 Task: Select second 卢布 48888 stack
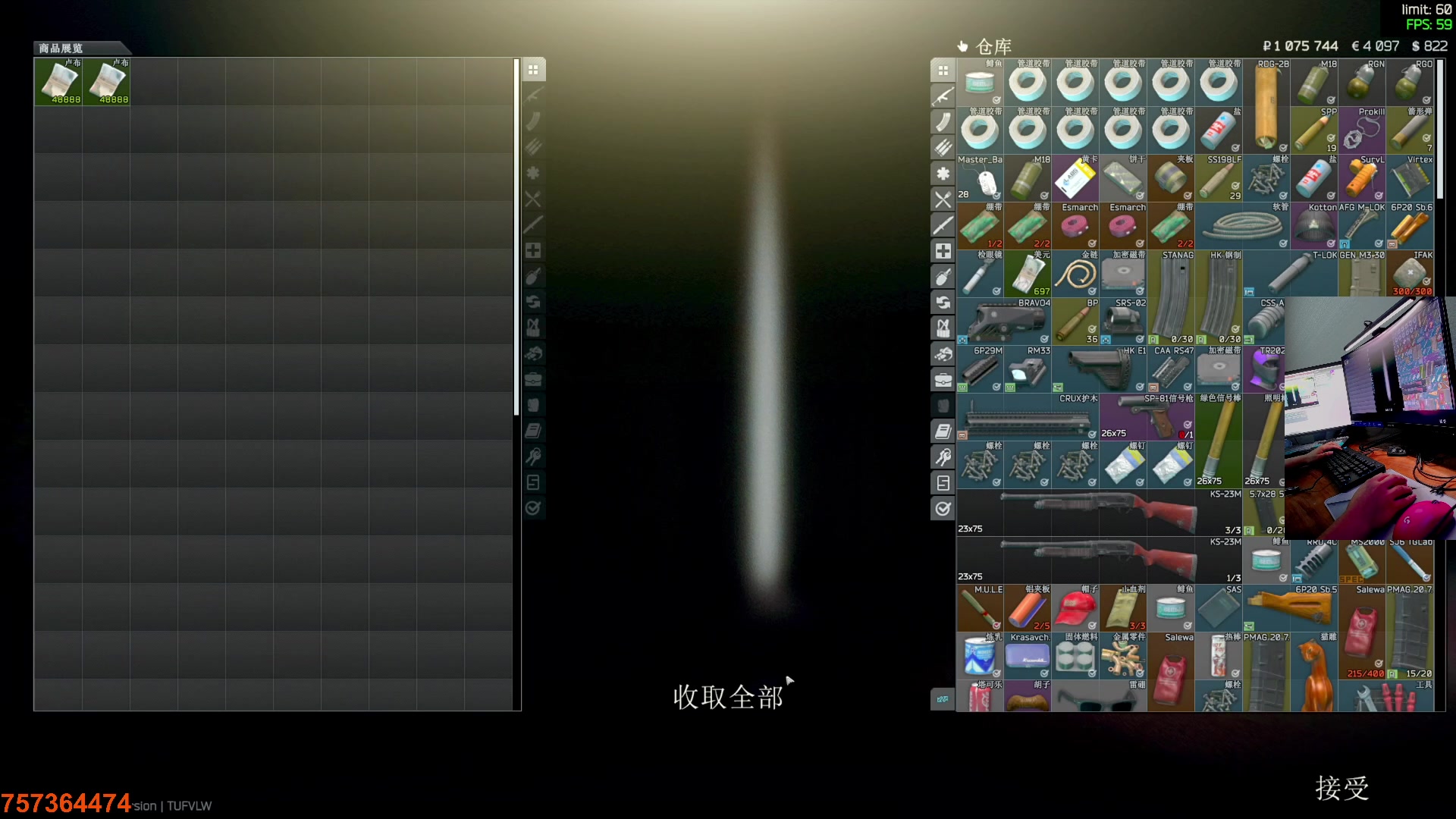coord(106,82)
